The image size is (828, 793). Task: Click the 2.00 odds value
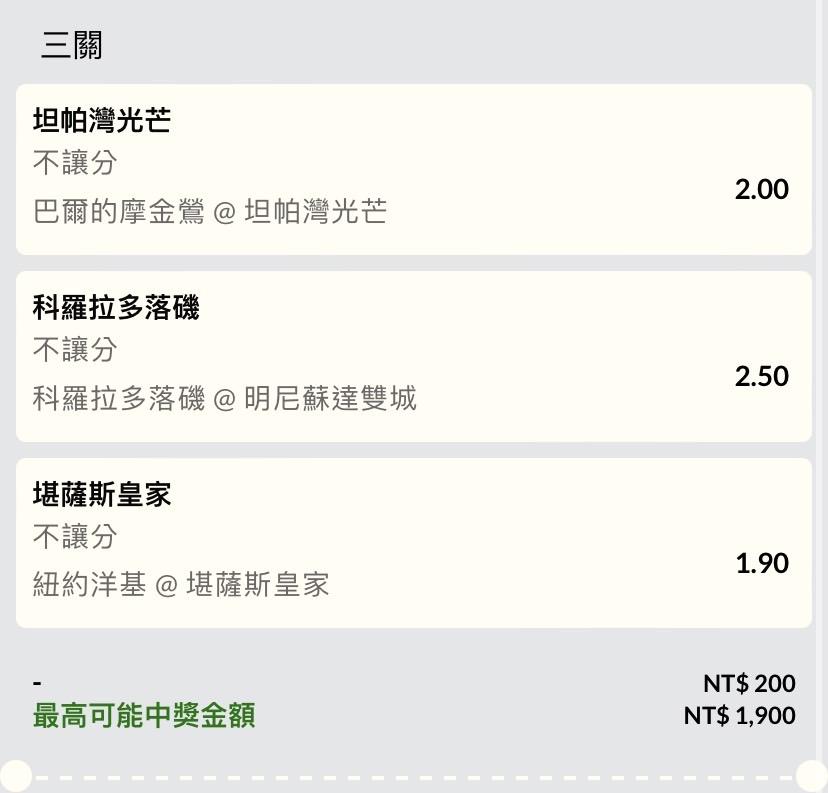point(761,189)
